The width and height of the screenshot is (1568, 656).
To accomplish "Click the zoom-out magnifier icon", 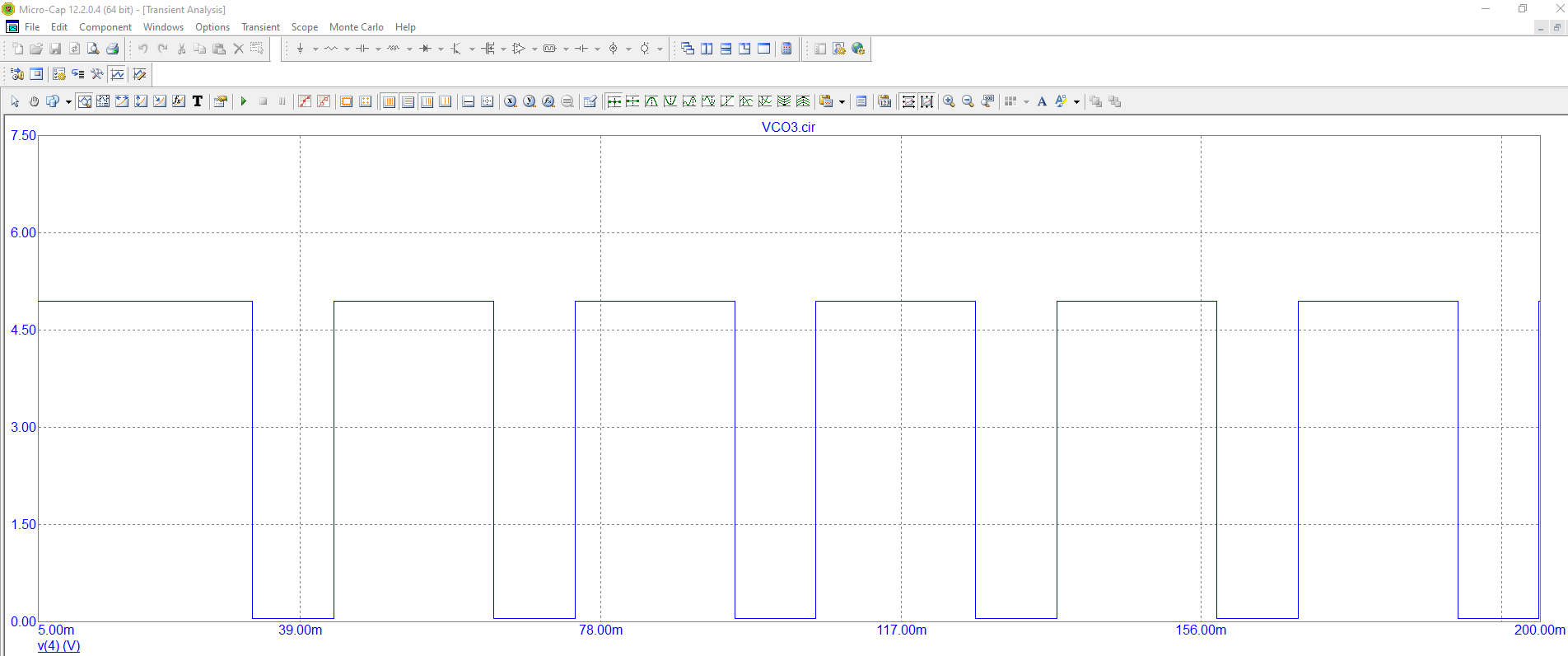I will pos(968,101).
